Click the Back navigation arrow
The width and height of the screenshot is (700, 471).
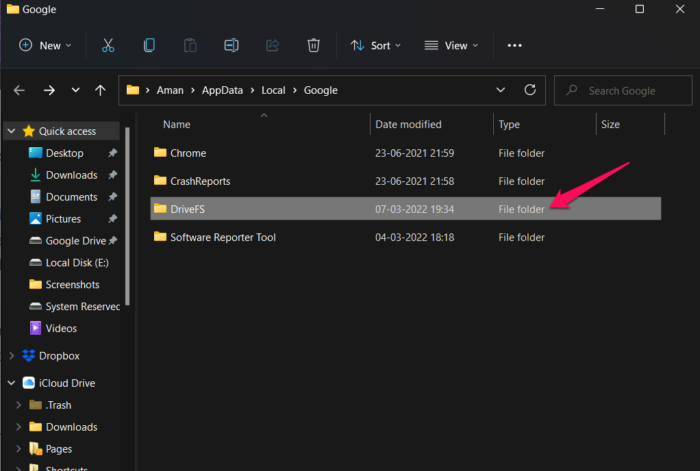tap(19, 90)
